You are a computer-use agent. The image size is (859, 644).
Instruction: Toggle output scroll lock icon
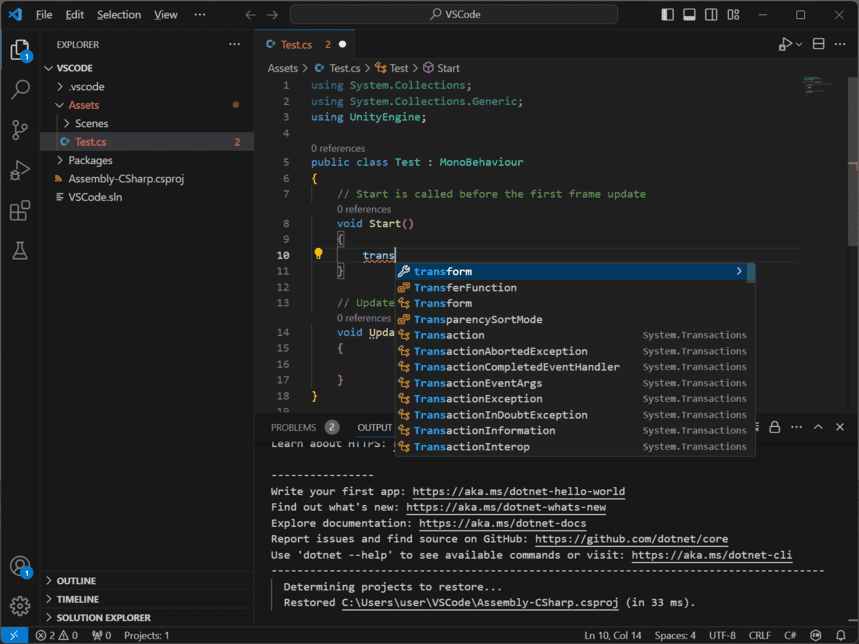click(774, 427)
